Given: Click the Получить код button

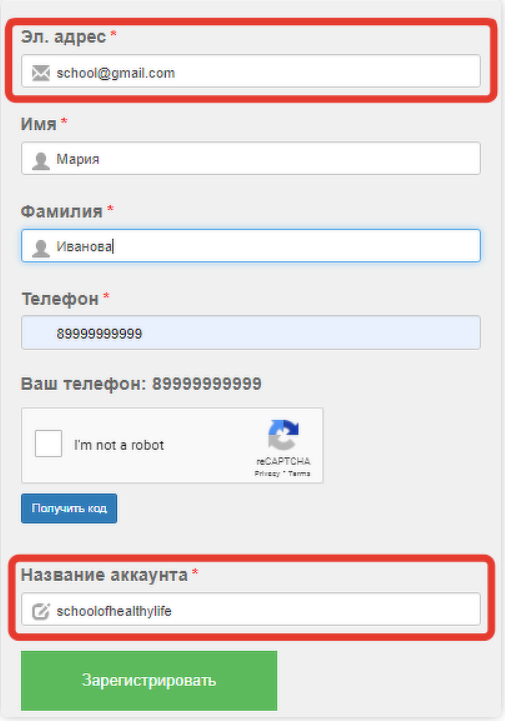Looking at the screenshot, I should click(x=69, y=508).
